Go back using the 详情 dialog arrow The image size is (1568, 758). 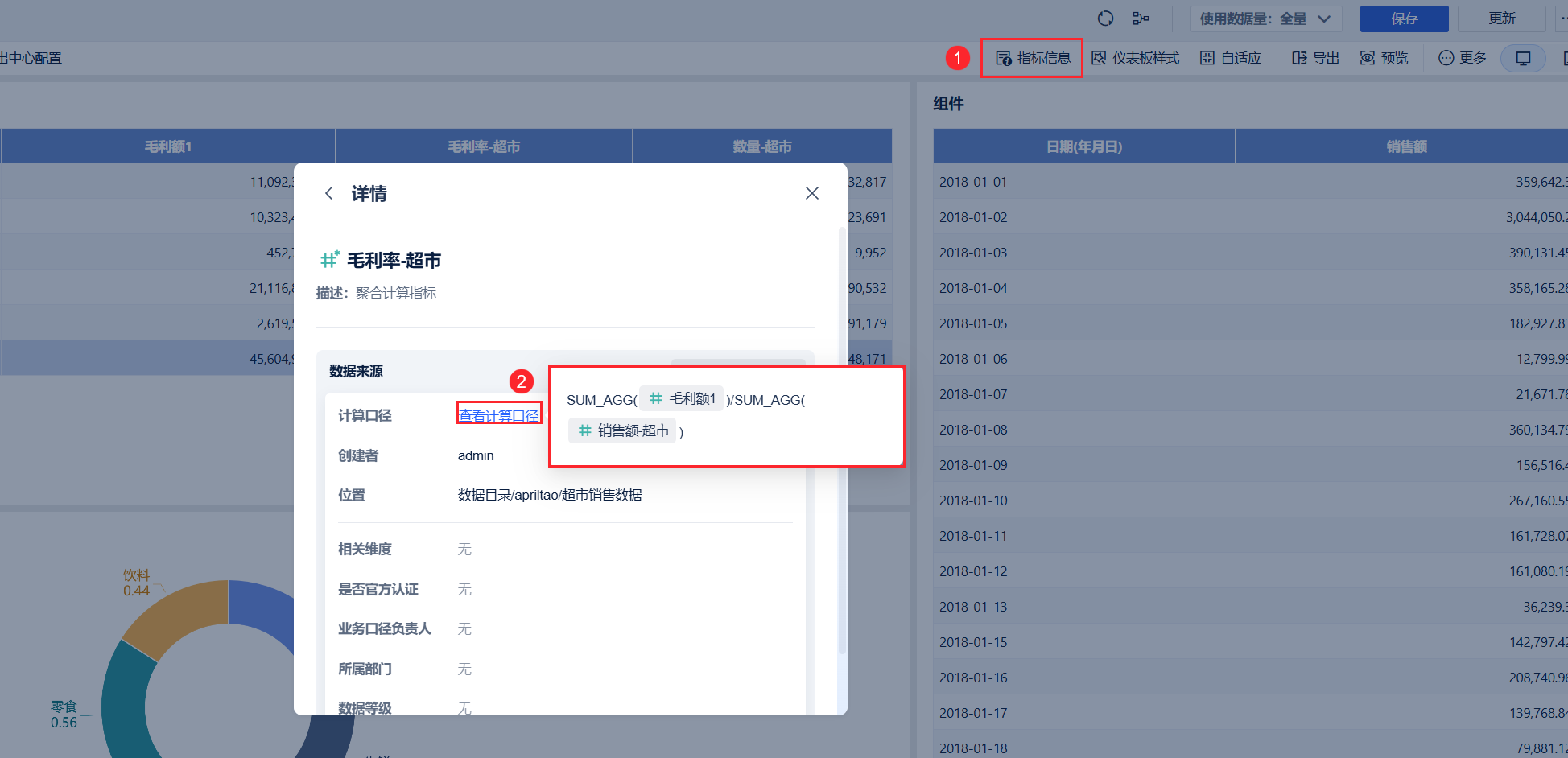328,193
